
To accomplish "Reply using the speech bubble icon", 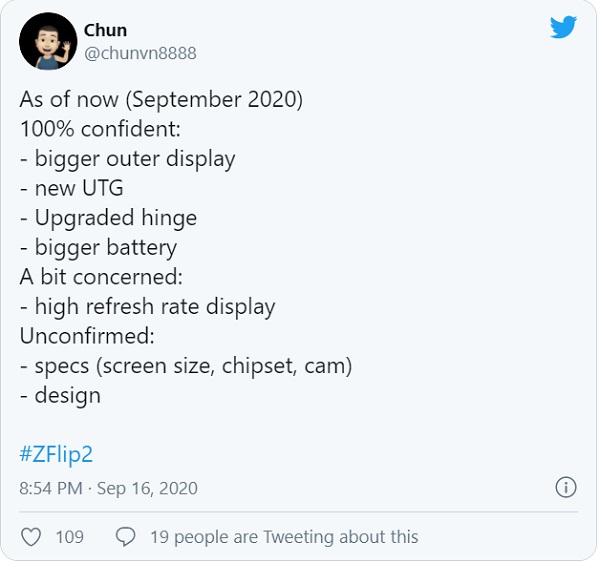I will tap(126, 537).
